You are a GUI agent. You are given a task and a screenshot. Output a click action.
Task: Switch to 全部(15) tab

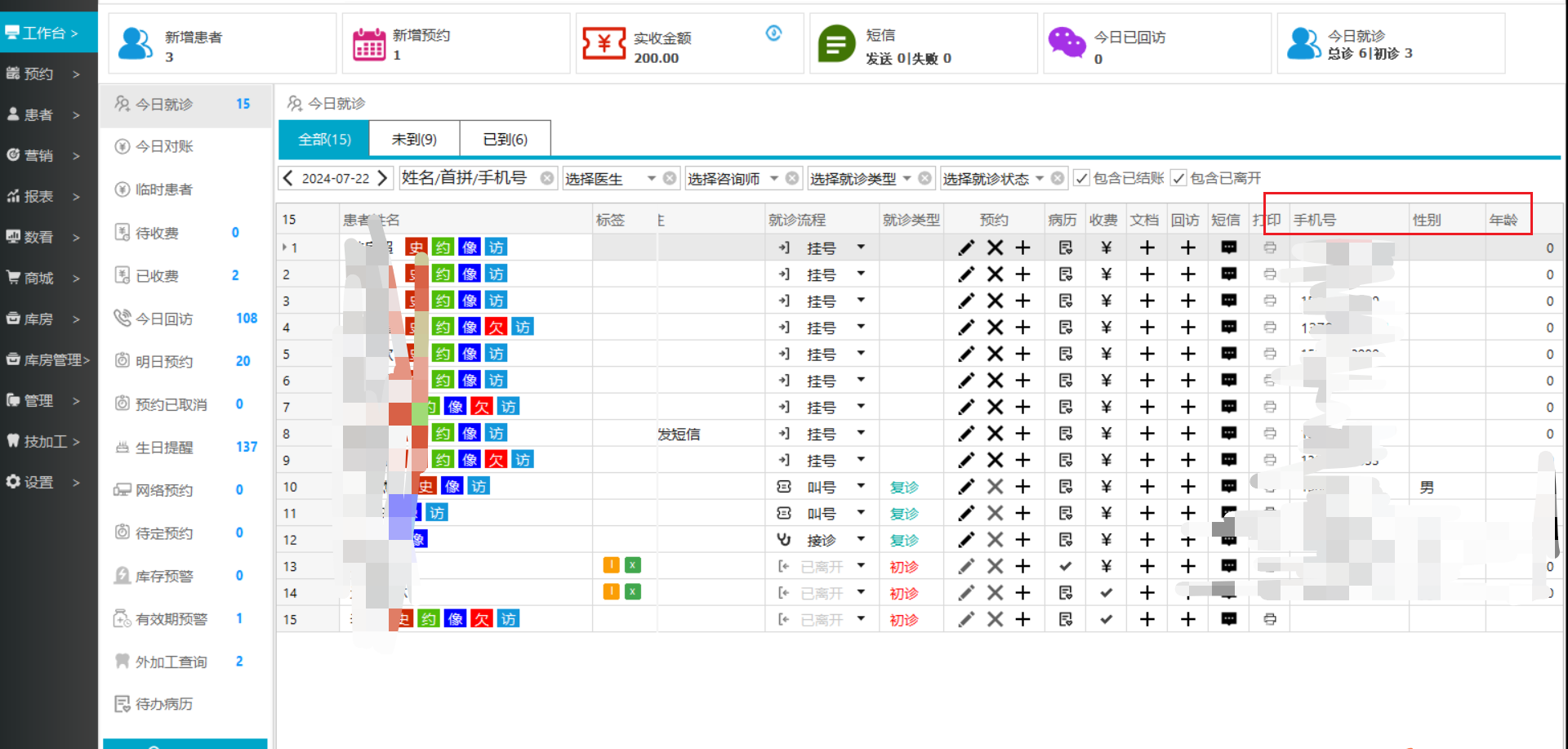pos(324,139)
